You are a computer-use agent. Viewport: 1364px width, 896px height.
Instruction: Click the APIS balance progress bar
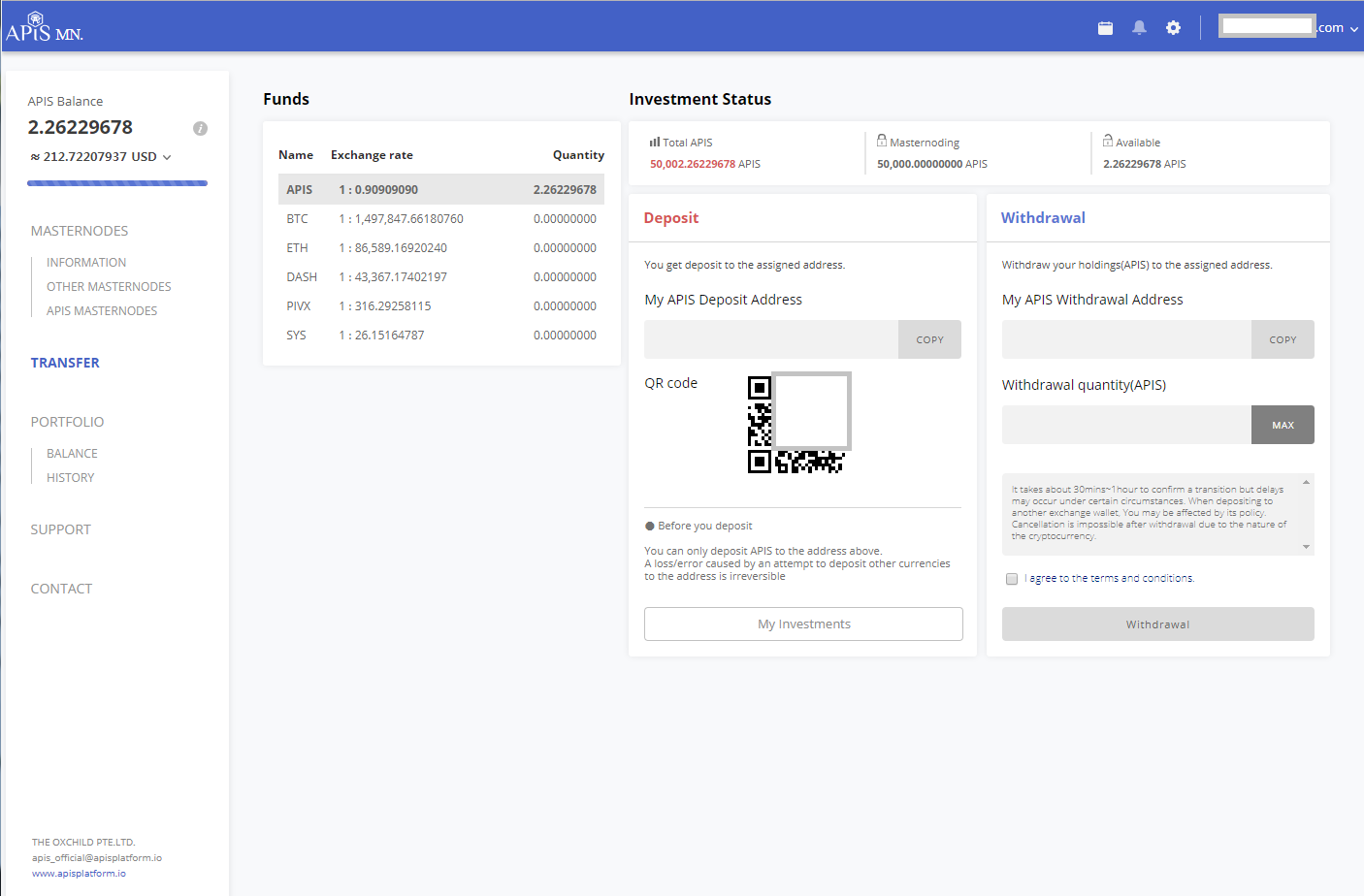tap(117, 183)
